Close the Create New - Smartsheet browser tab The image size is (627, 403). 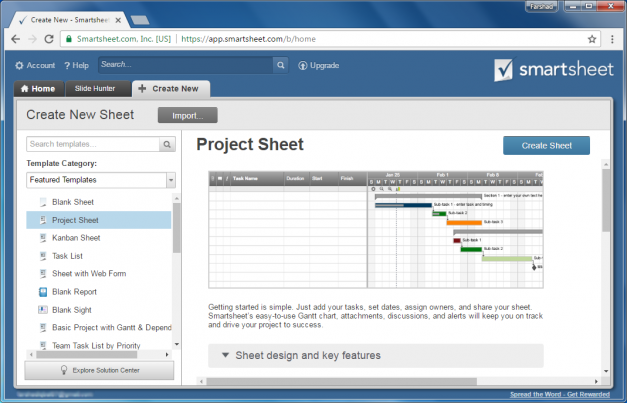click(118, 20)
